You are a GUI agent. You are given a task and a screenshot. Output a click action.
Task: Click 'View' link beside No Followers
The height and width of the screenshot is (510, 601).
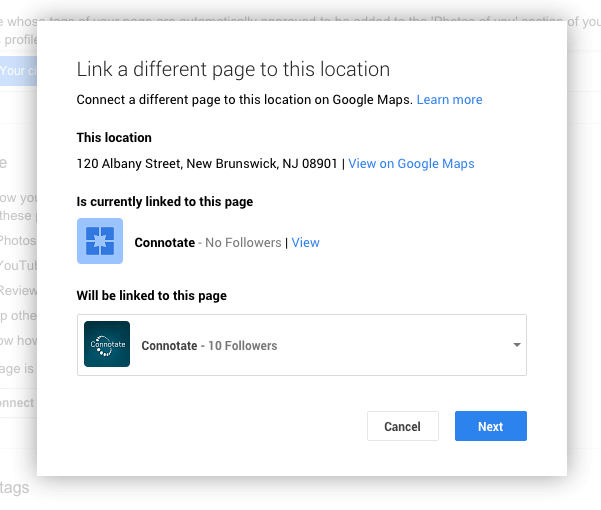[305, 242]
